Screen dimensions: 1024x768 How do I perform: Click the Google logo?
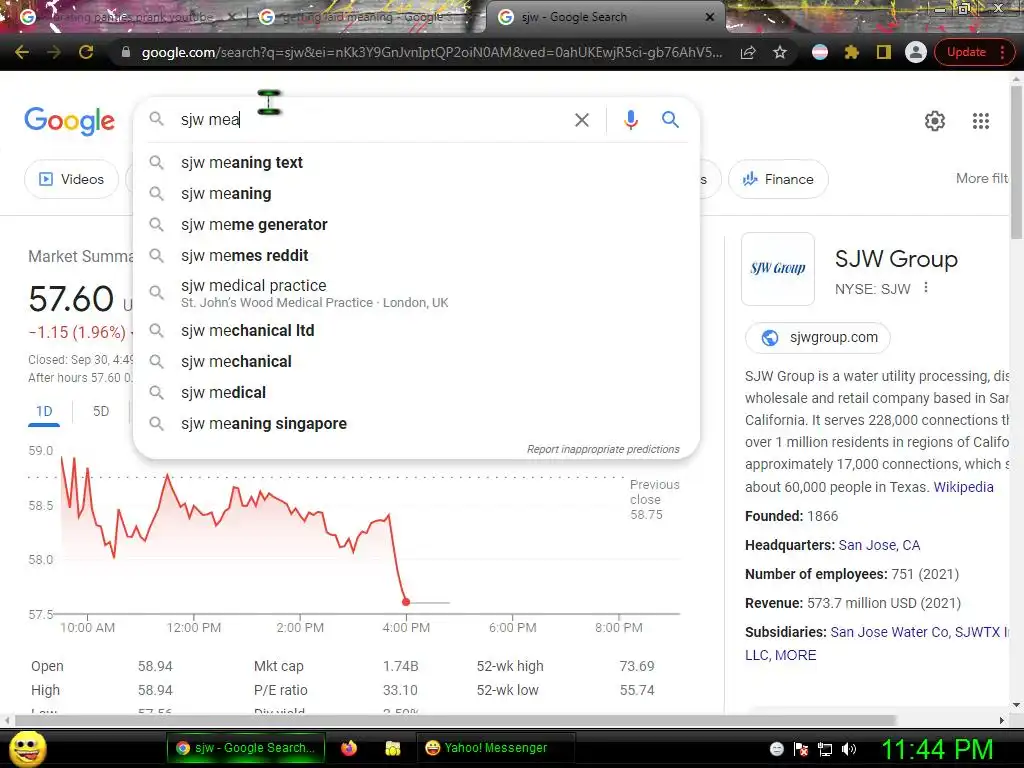tap(69, 121)
